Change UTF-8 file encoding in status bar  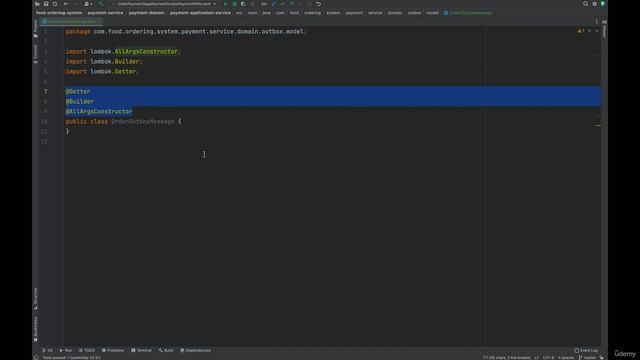pyautogui.click(x=548, y=358)
